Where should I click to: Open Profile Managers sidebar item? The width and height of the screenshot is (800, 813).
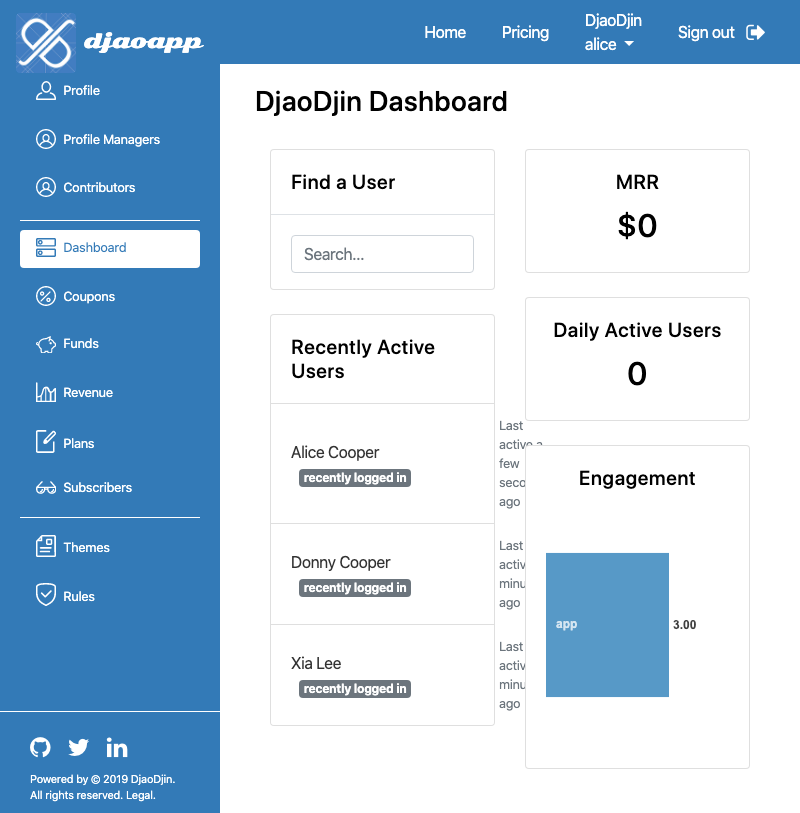click(x=110, y=139)
